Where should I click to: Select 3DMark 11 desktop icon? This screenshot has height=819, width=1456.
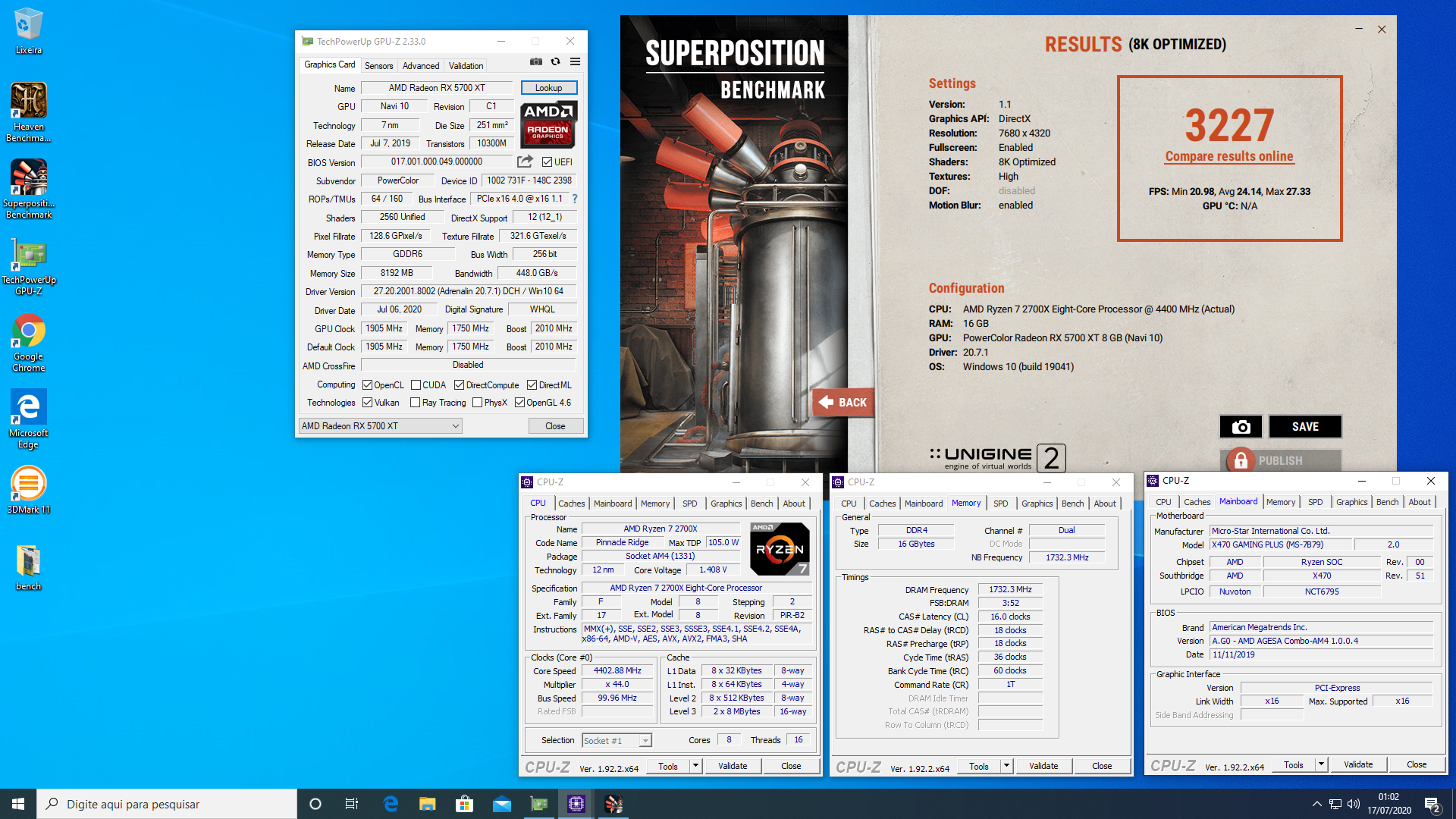(29, 490)
